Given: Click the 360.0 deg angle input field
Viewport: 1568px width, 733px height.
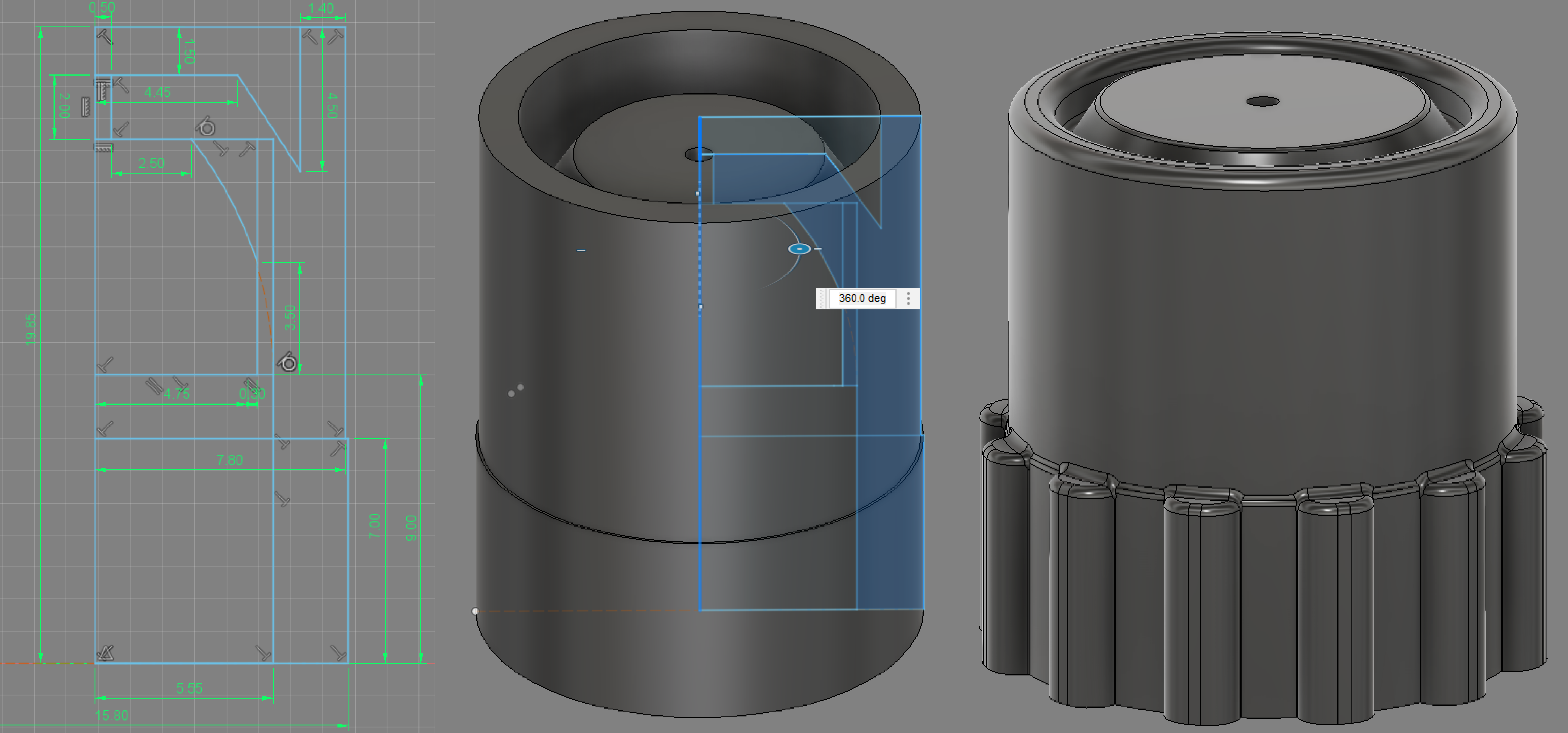Looking at the screenshot, I should point(862,298).
